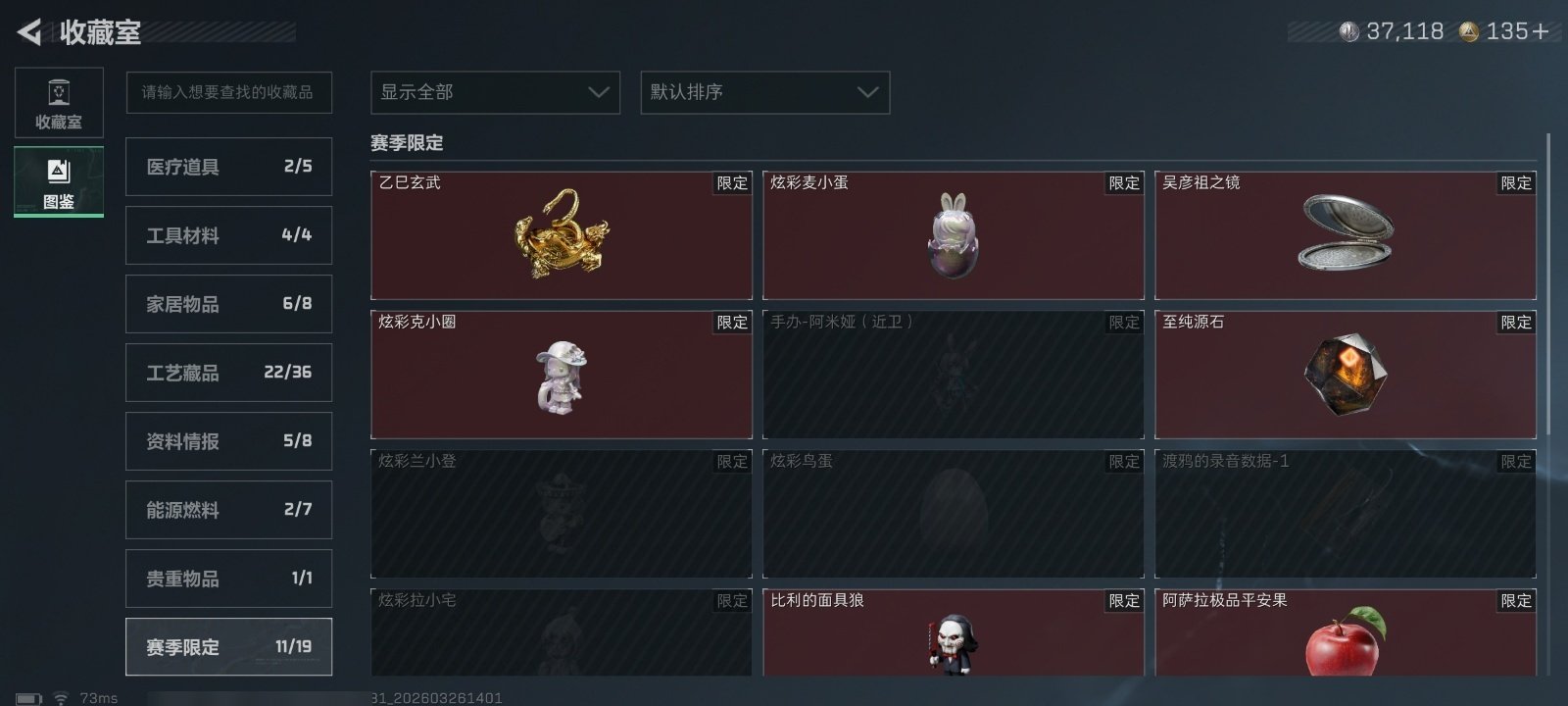Click the vertical scrollbar on the right
The width and height of the screenshot is (1568, 706).
(x=1548, y=284)
